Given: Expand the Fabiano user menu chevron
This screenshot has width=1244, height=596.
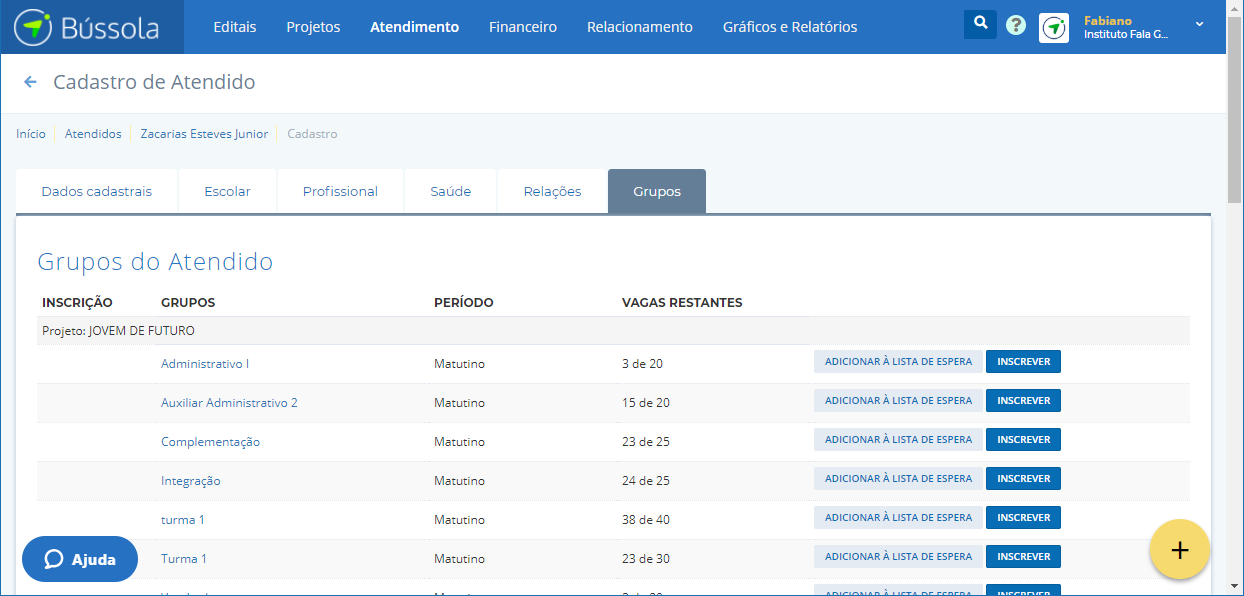Looking at the screenshot, I should tap(1199, 24).
